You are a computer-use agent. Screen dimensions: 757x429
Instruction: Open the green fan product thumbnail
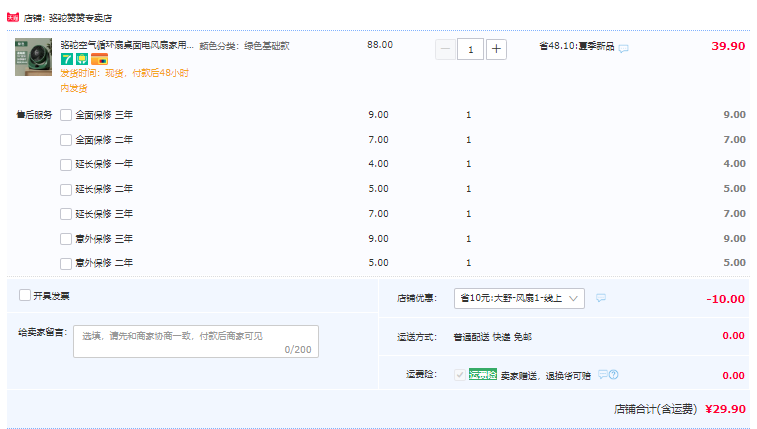(33, 57)
